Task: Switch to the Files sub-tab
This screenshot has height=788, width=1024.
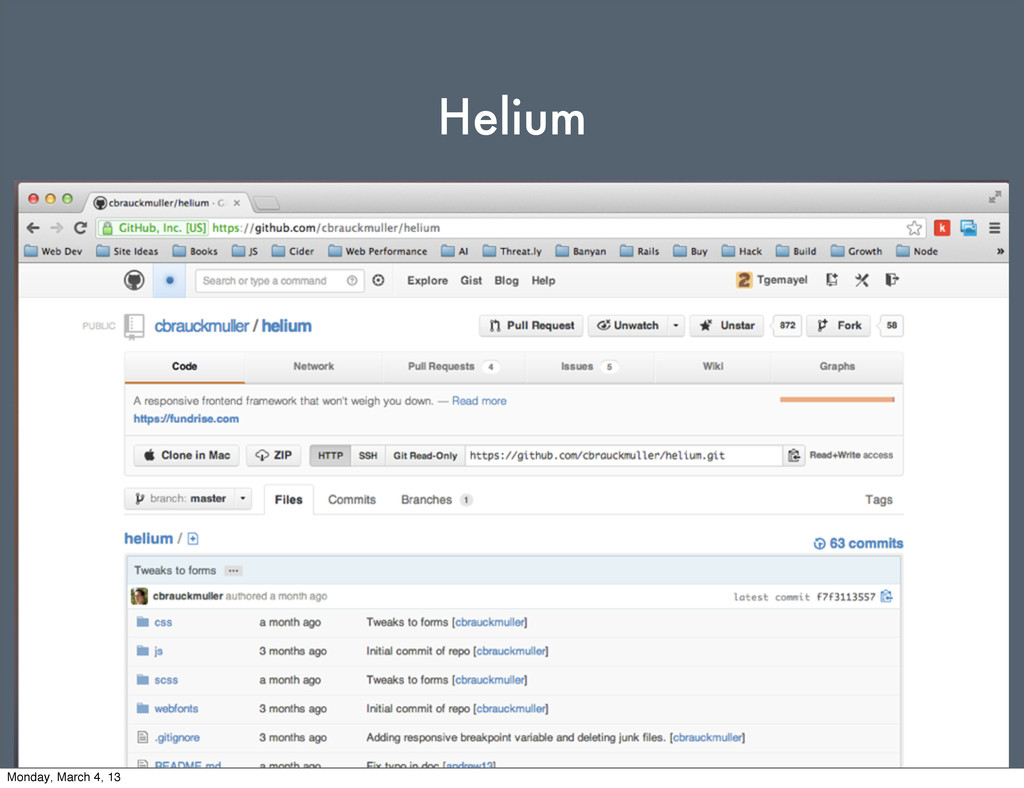Action: [x=289, y=499]
